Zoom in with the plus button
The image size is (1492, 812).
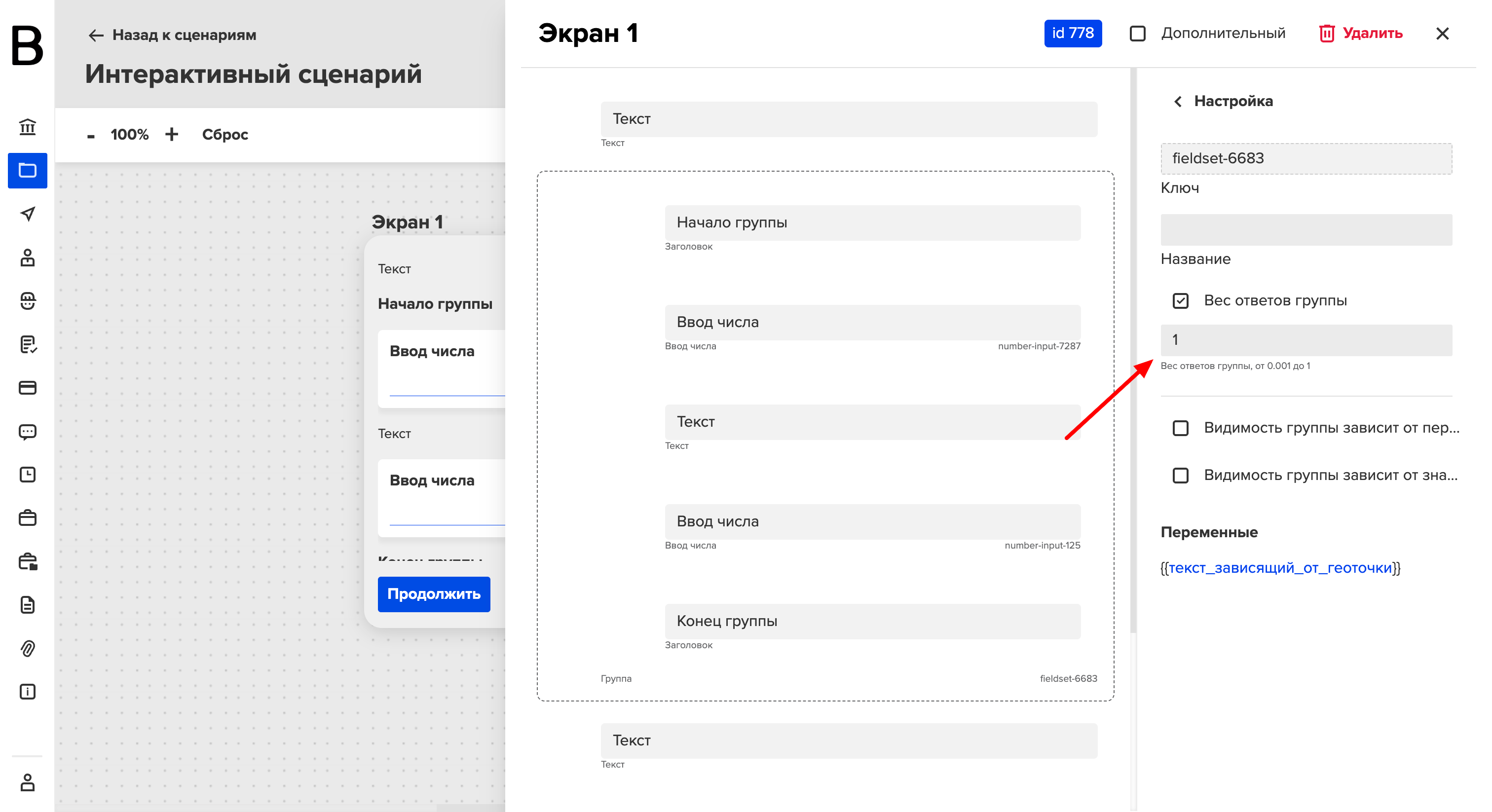pyautogui.click(x=171, y=134)
